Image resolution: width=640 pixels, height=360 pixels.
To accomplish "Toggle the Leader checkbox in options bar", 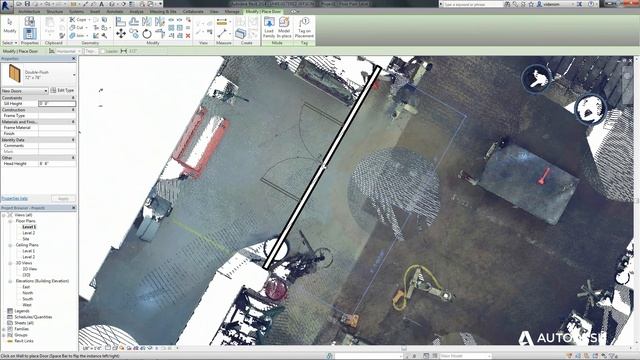I will click(x=102, y=51).
